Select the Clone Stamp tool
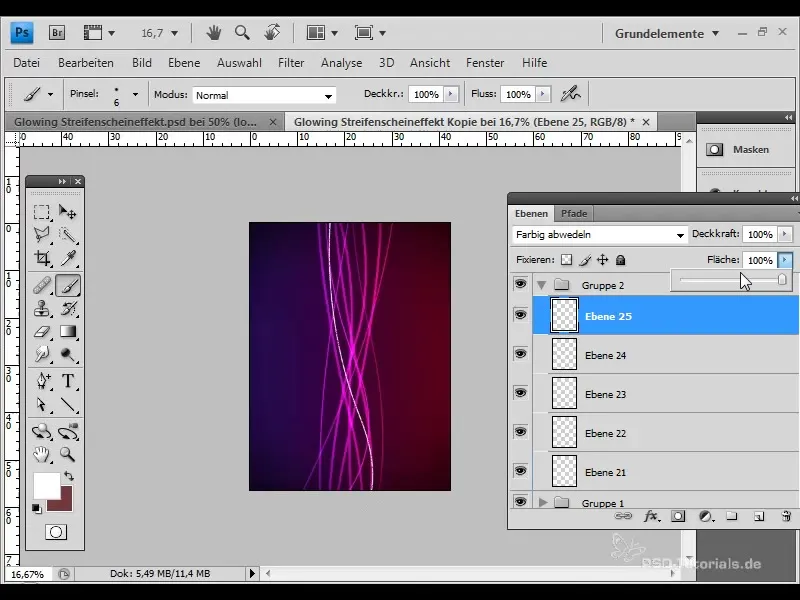Image resolution: width=800 pixels, height=600 pixels. (42, 308)
